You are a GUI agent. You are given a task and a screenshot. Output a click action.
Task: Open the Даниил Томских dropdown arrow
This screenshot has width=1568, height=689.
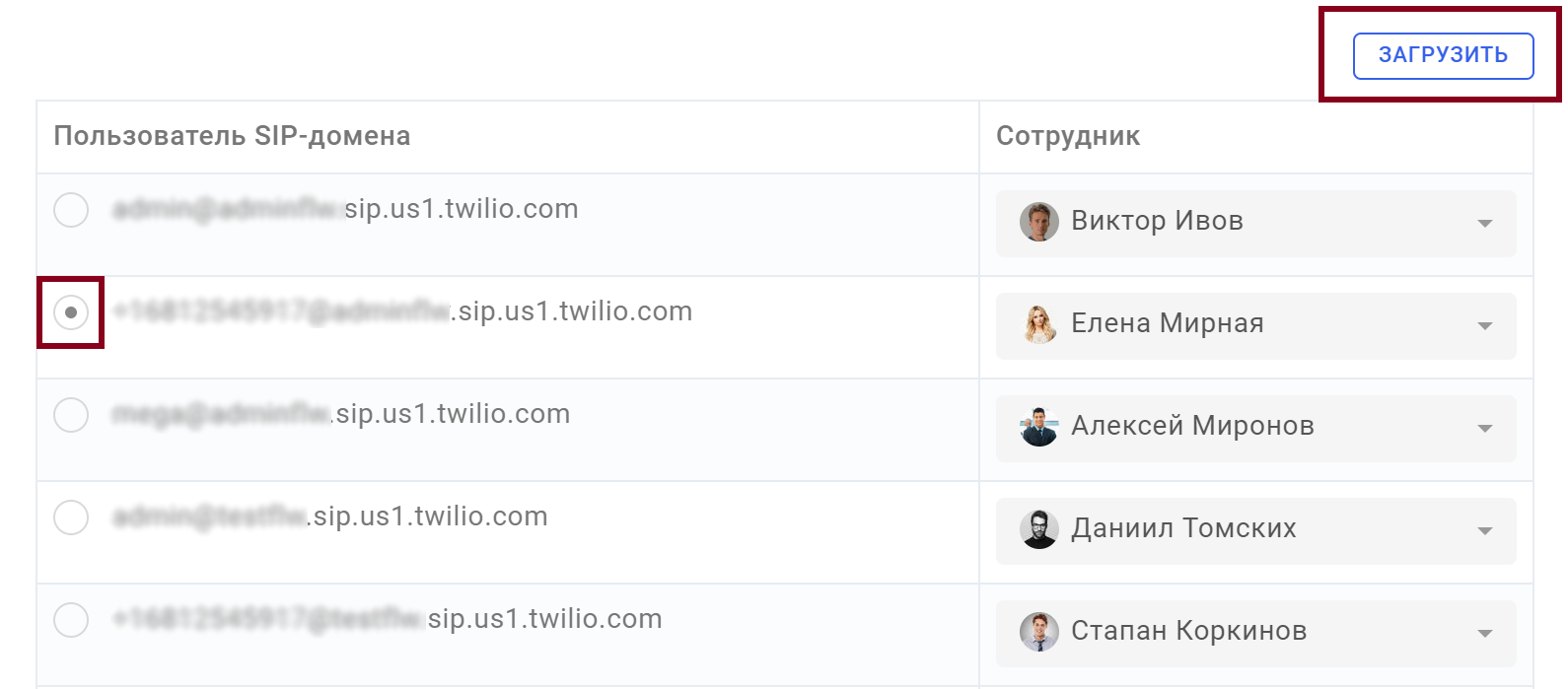1484,531
